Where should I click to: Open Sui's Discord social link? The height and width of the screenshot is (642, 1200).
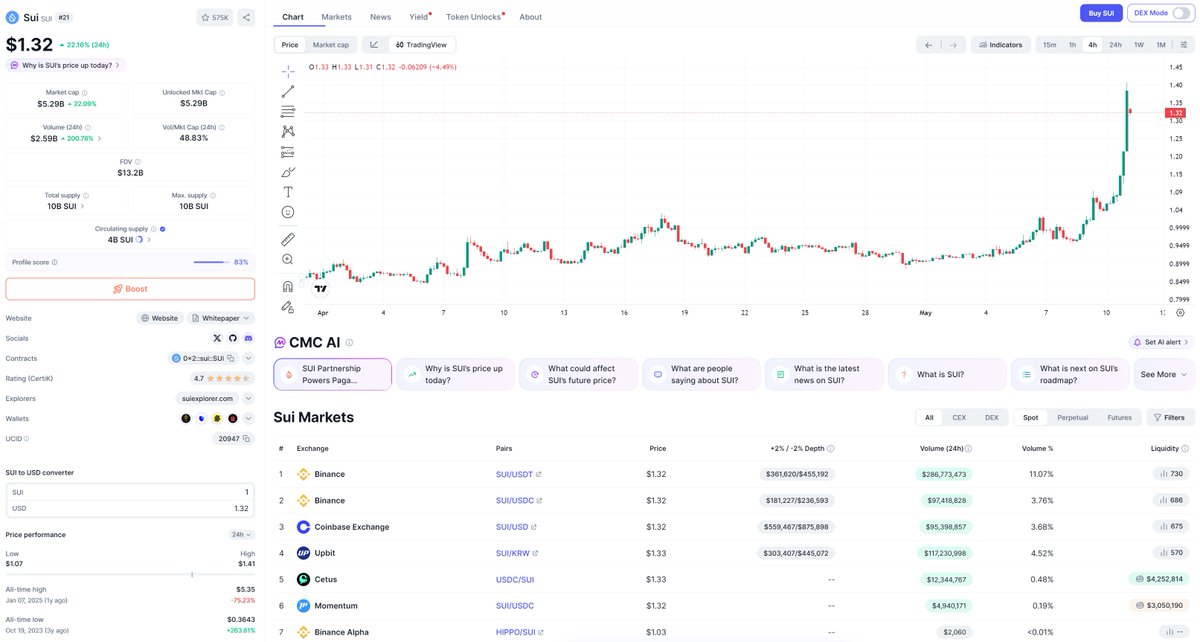(x=248, y=338)
